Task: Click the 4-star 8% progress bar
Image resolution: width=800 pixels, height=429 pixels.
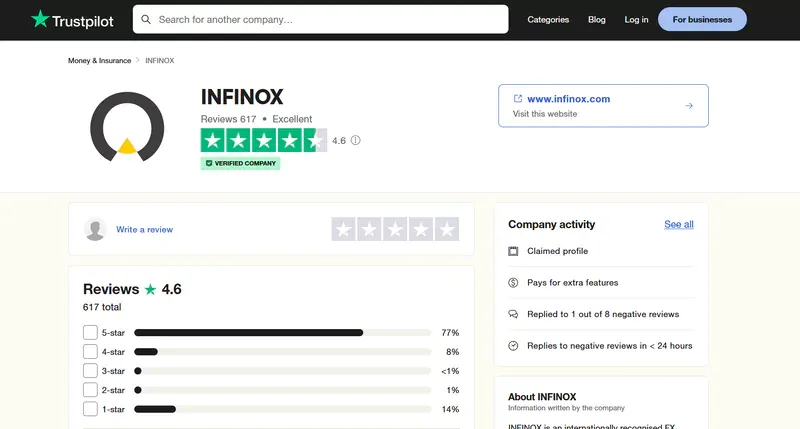Action: pos(283,351)
